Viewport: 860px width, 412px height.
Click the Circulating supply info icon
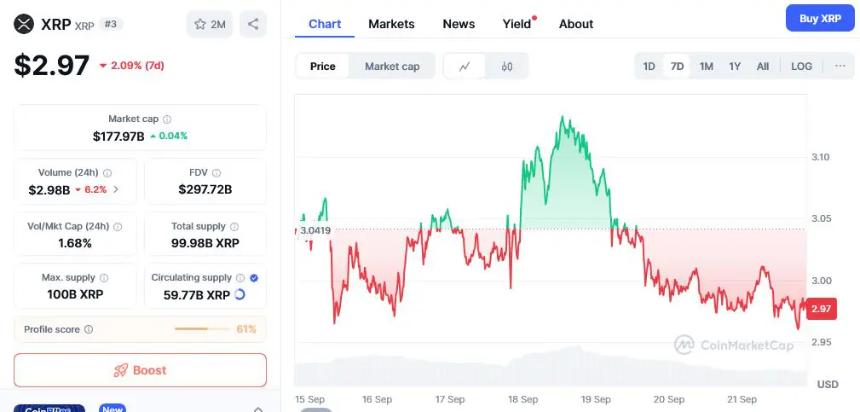pyautogui.click(x=239, y=278)
